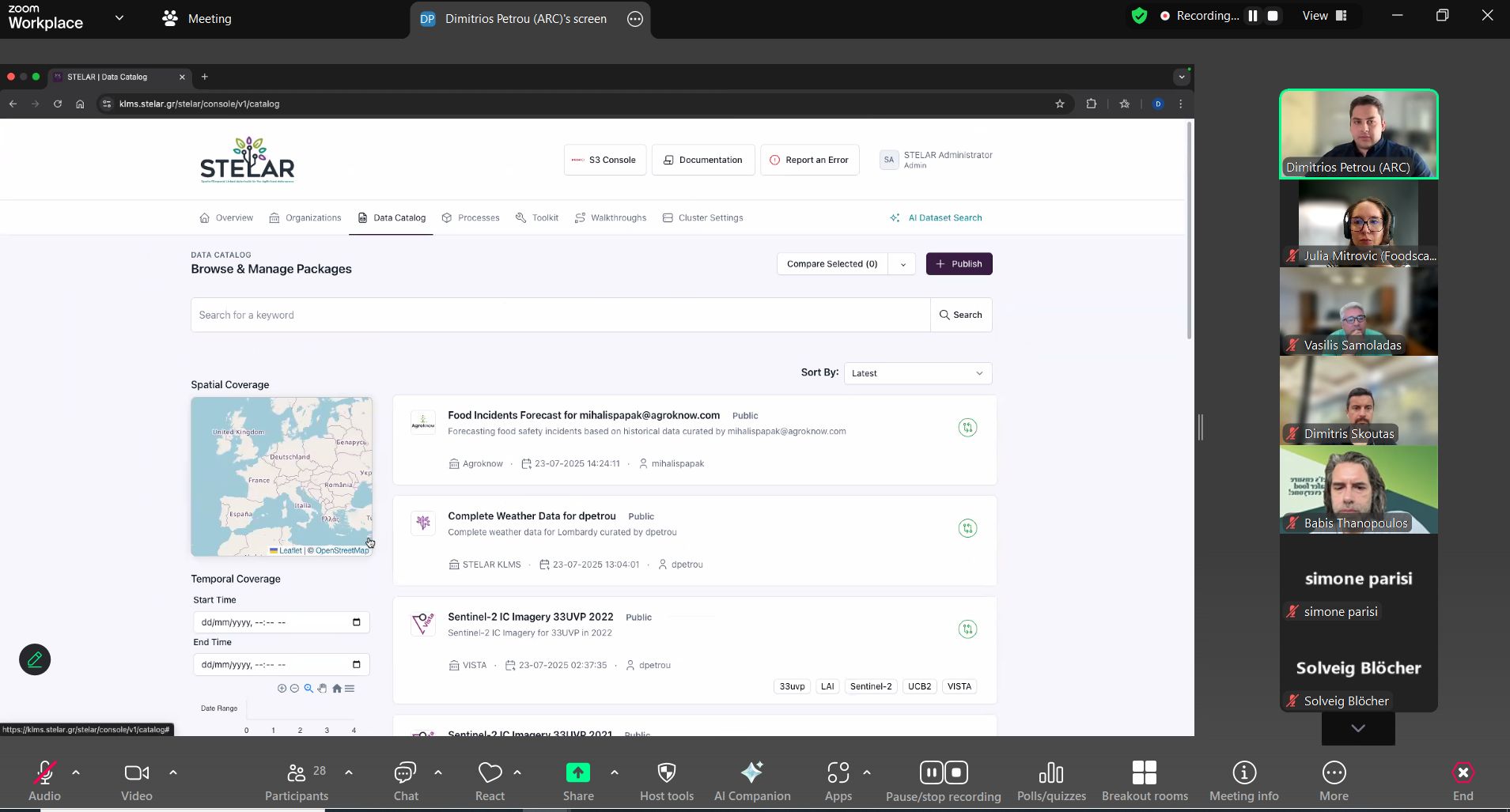The height and width of the screenshot is (812, 1510).
Task: Click the green annotate pencil icon
Action: (35, 659)
